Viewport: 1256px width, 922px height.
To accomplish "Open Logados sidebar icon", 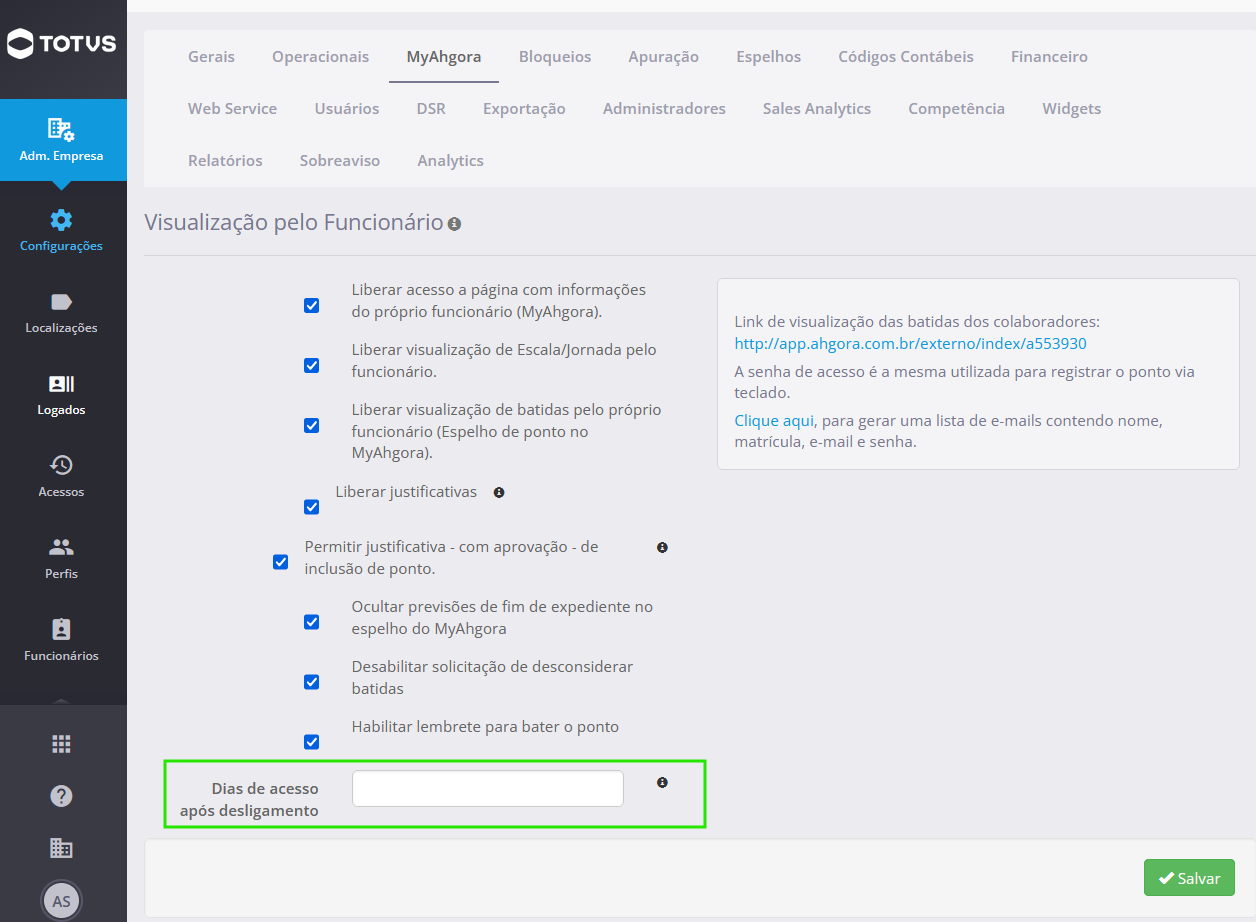I will coord(61,384).
